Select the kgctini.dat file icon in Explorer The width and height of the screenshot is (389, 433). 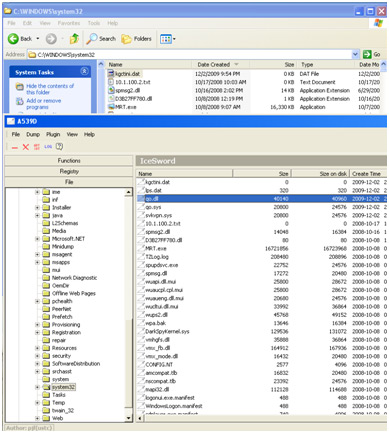[x=111, y=74]
